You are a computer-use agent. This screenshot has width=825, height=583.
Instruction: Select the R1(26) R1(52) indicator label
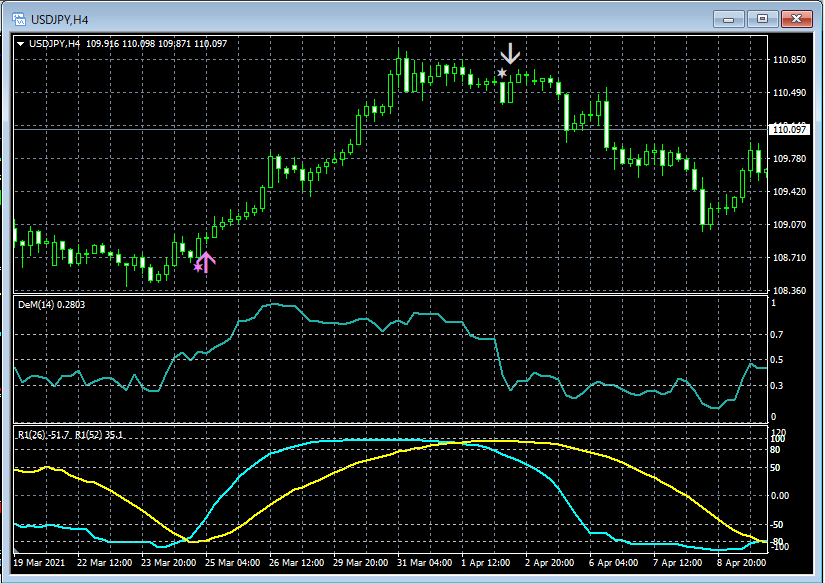pos(69,435)
